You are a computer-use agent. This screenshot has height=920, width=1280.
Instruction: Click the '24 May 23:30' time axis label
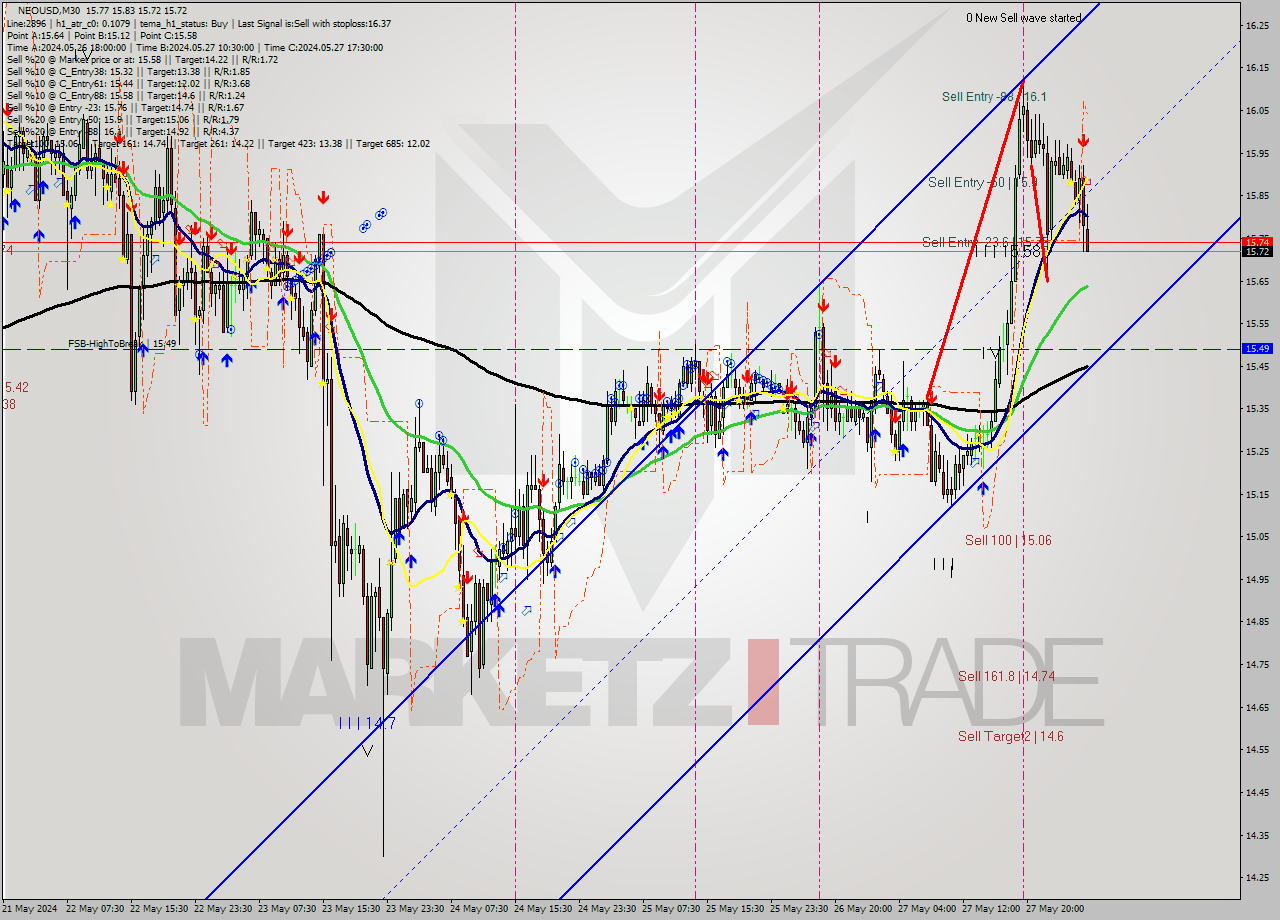point(609,909)
